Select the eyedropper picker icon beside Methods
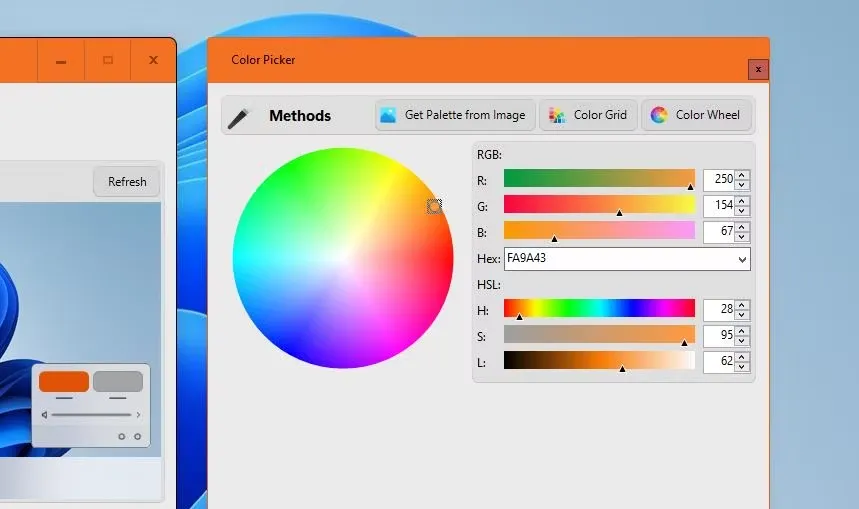Viewport: 859px width, 509px height. pos(238,118)
